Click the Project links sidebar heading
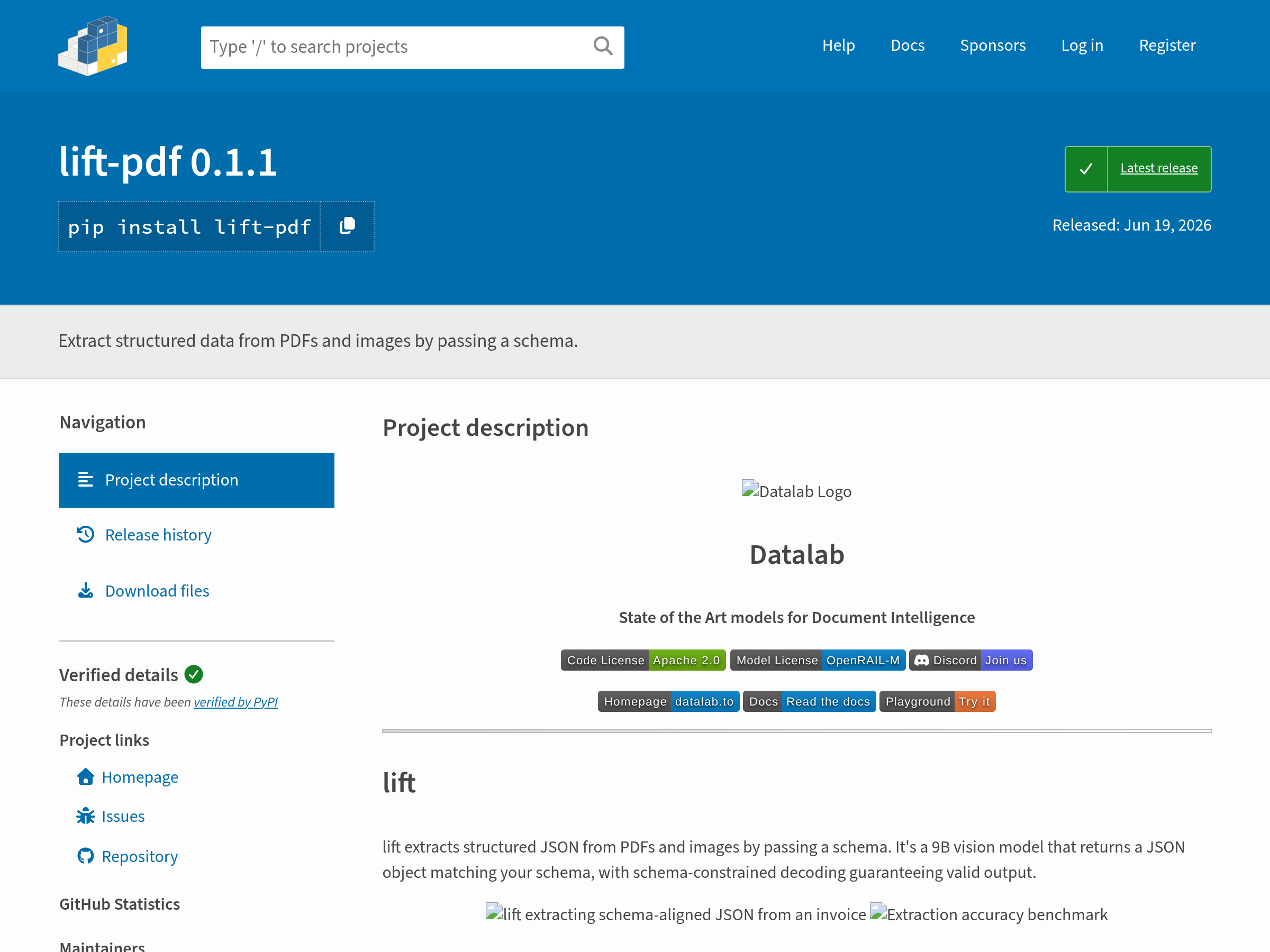 click(x=104, y=740)
